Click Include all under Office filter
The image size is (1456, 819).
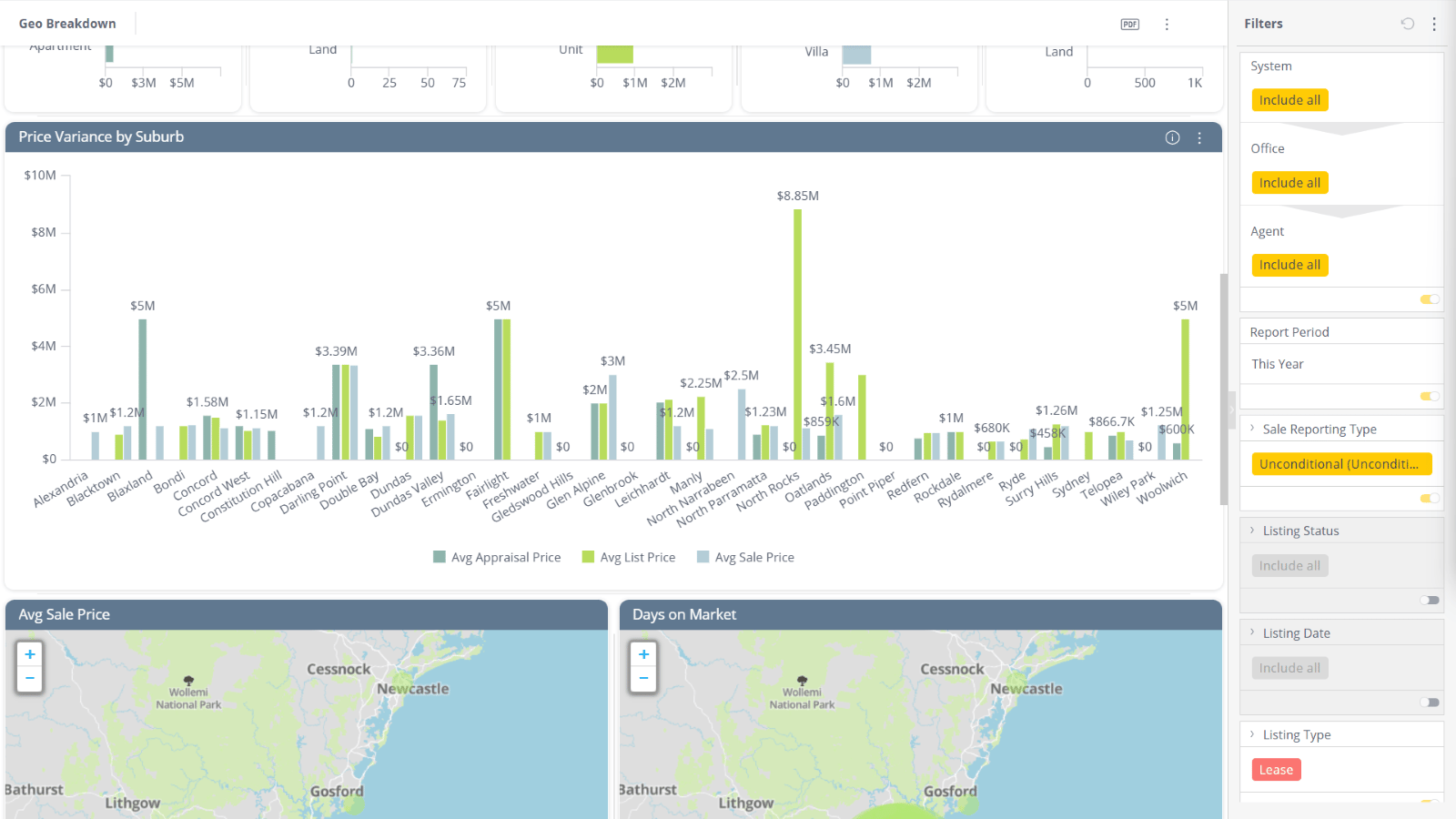pyautogui.click(x=1289, y=183)
